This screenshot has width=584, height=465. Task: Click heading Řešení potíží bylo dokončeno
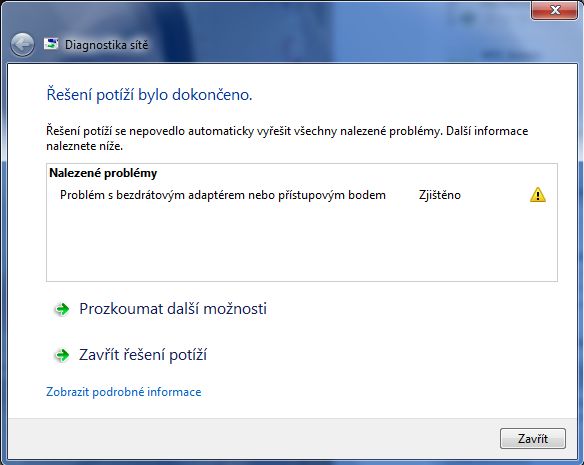tap(149, 95)
